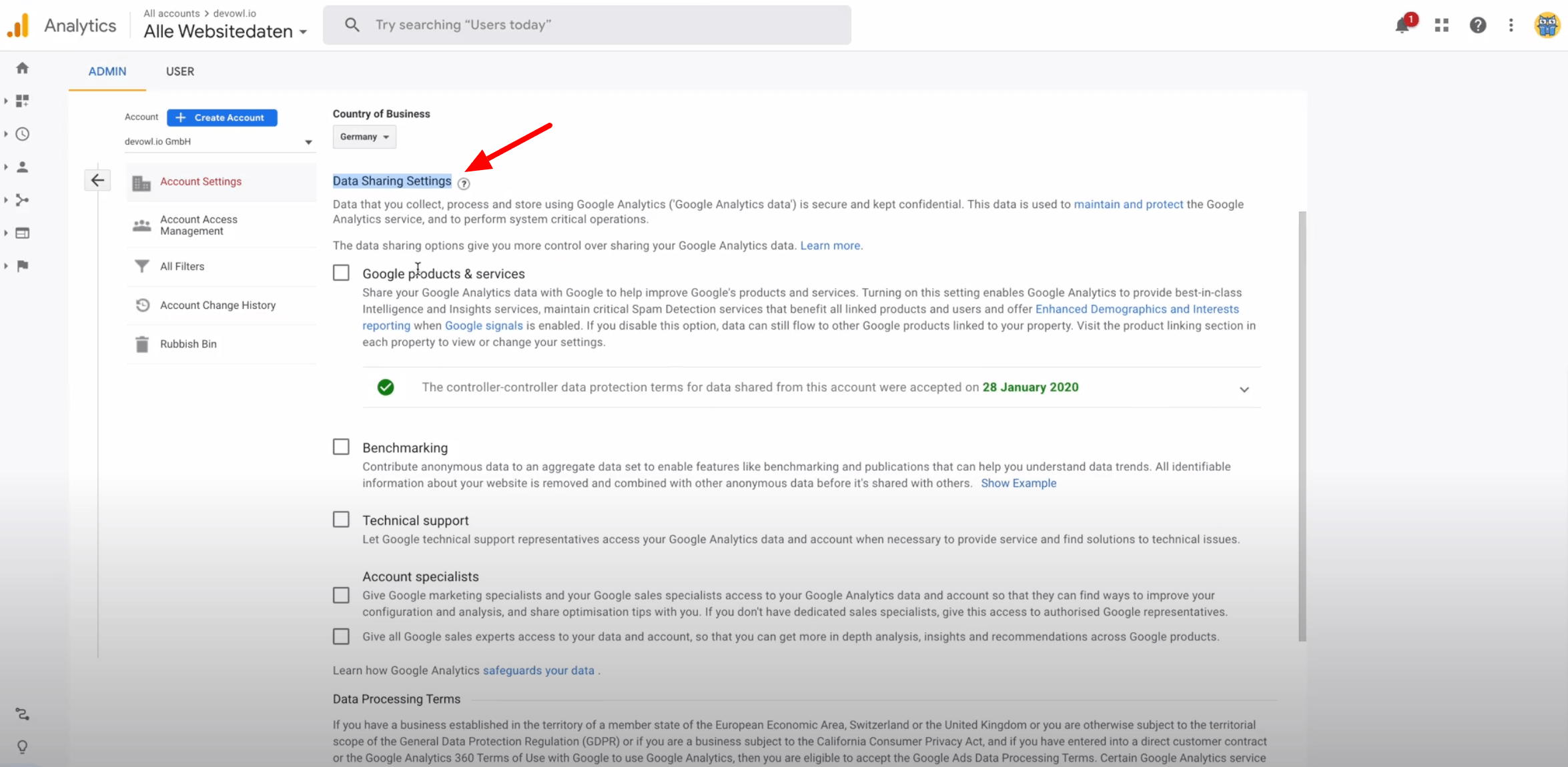Click the Analytics search input field
Viewport: 1568px width, 767px height.
587,25
